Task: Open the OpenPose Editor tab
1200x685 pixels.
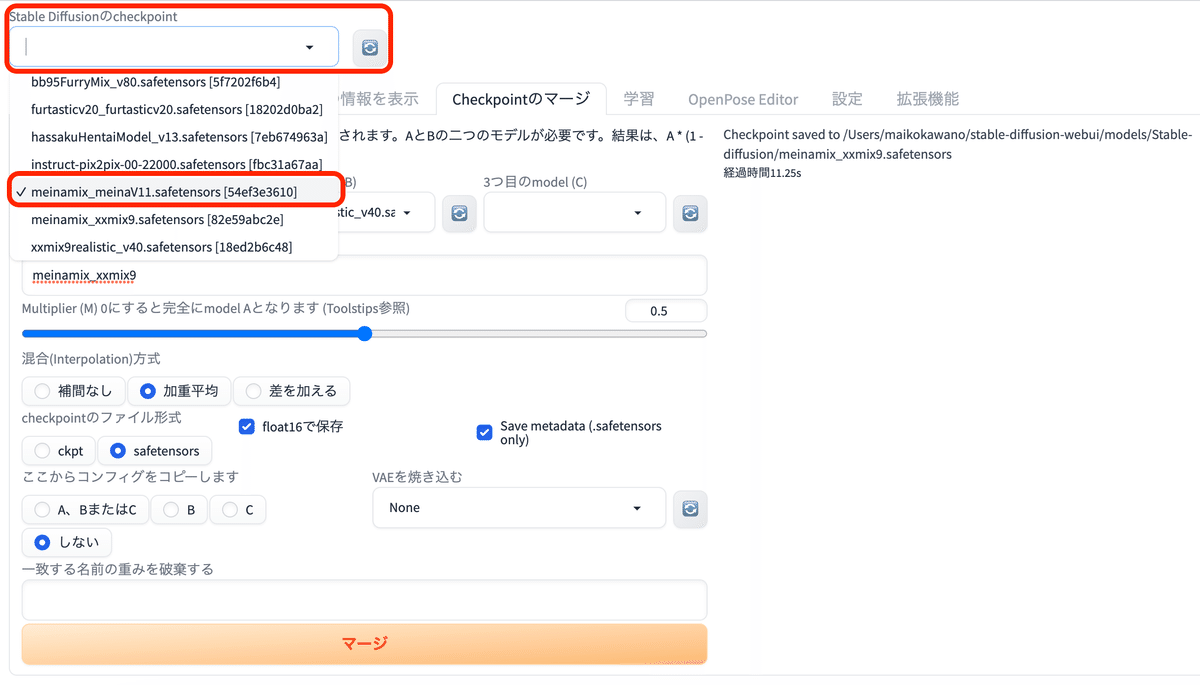Action: click(x=743, y=99)
